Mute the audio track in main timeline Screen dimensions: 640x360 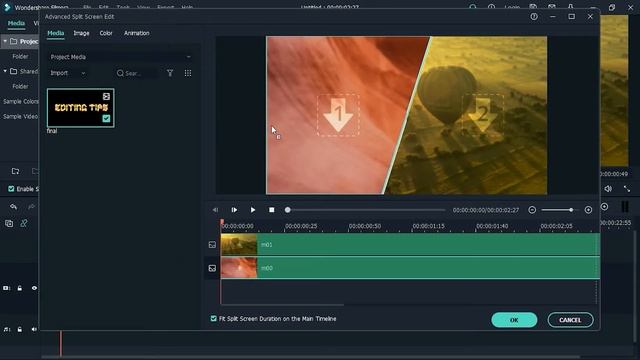click(34, 329)
